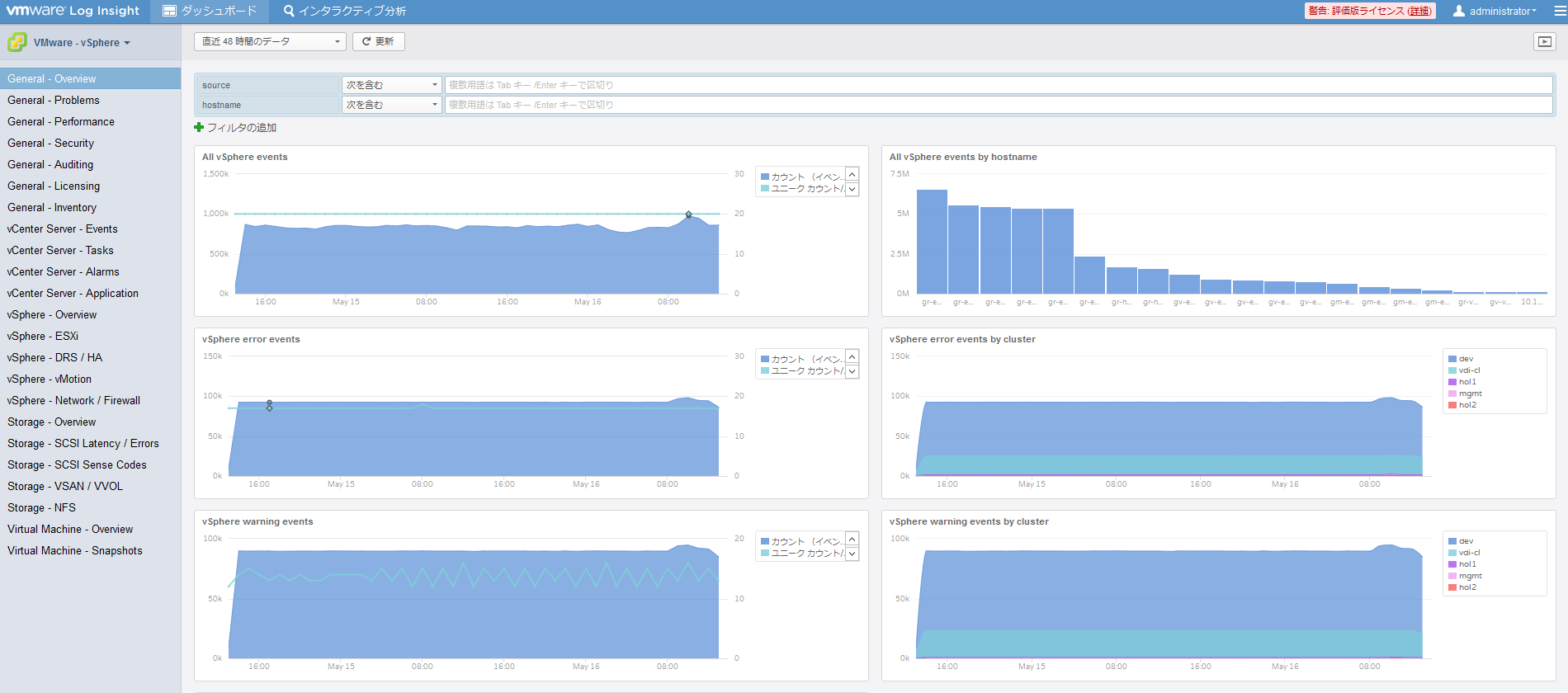This screenshot has height=693, width=1568.
Task: Open vCenter Server - Application dashboard
Action: (x=91, y=293)
